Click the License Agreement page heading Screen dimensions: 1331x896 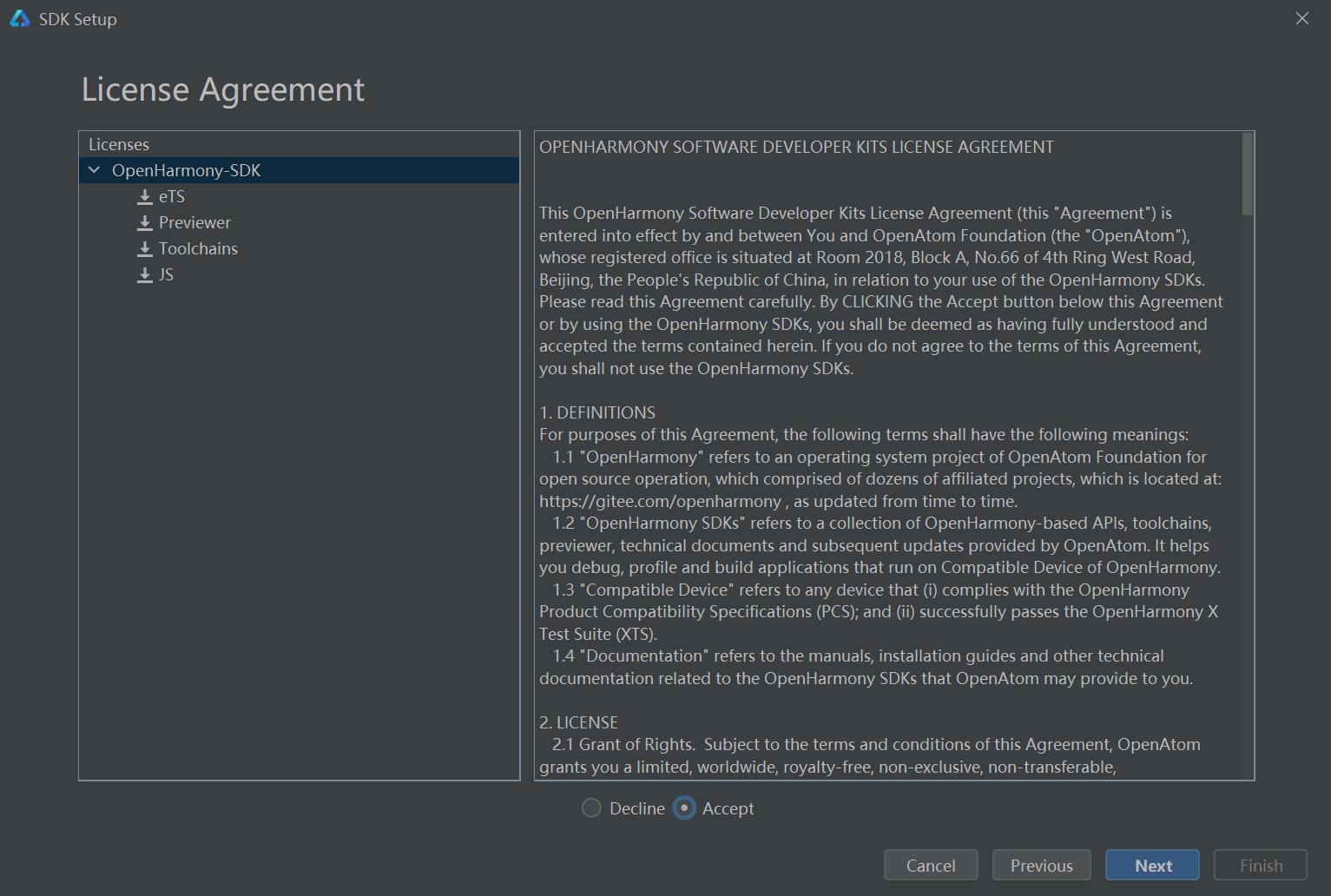pos(223,89)
